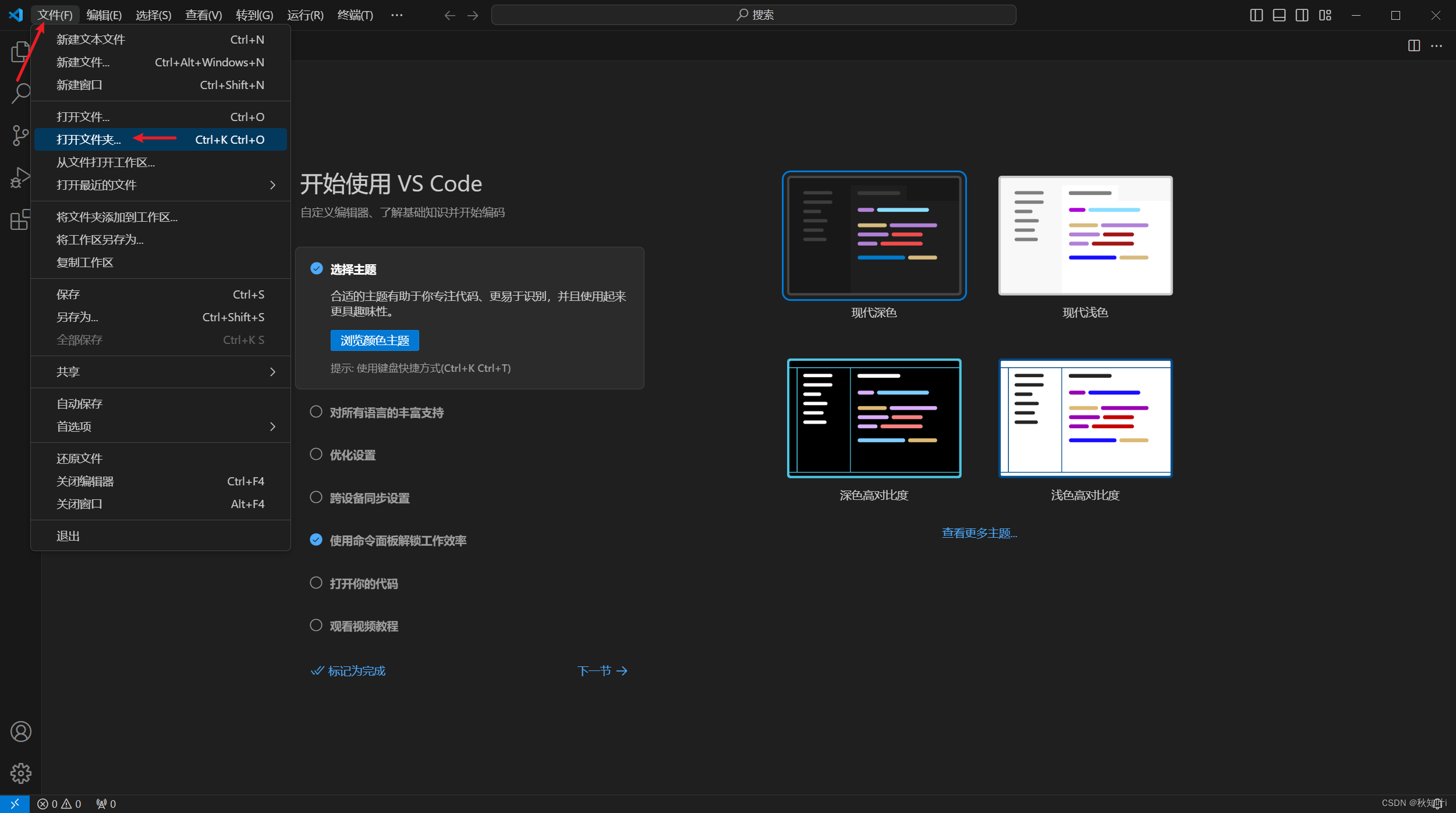The height and width of the screenshot is (813, 1456).
Task: Open the 转到(G) menu
Action: [x=254, y=15]
